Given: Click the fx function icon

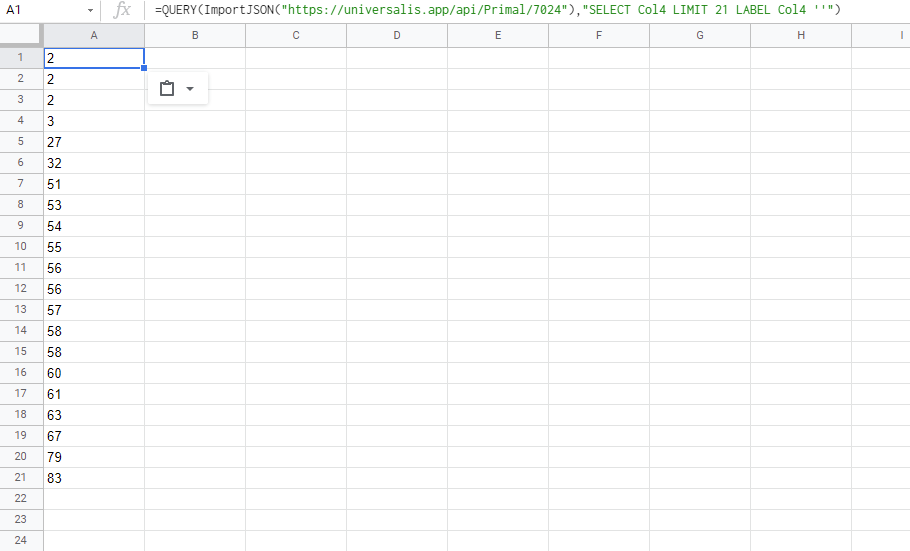Looking at the screenshot, I should click(x=122, y=10).
